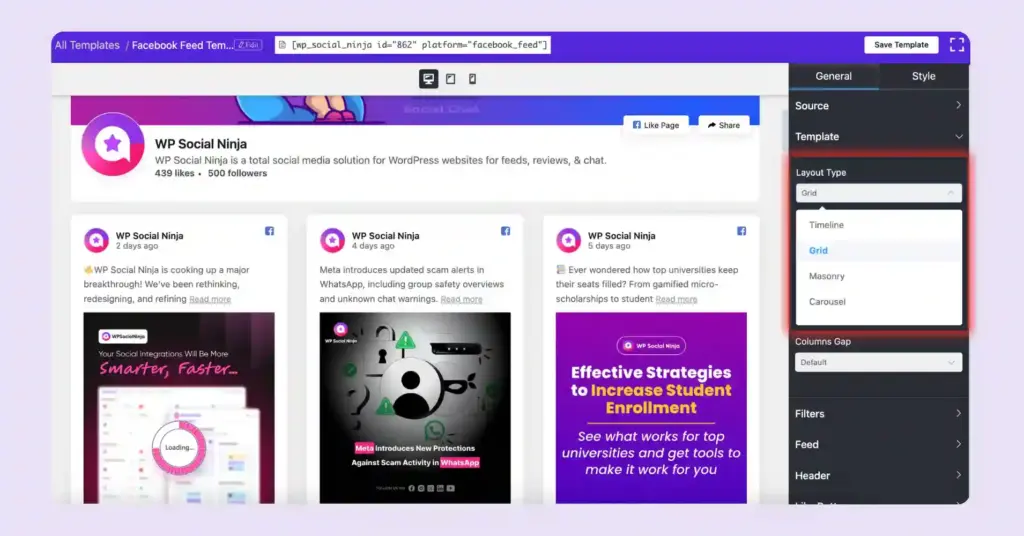
Task: Select Masonry layout option
Action: (878, 276)
